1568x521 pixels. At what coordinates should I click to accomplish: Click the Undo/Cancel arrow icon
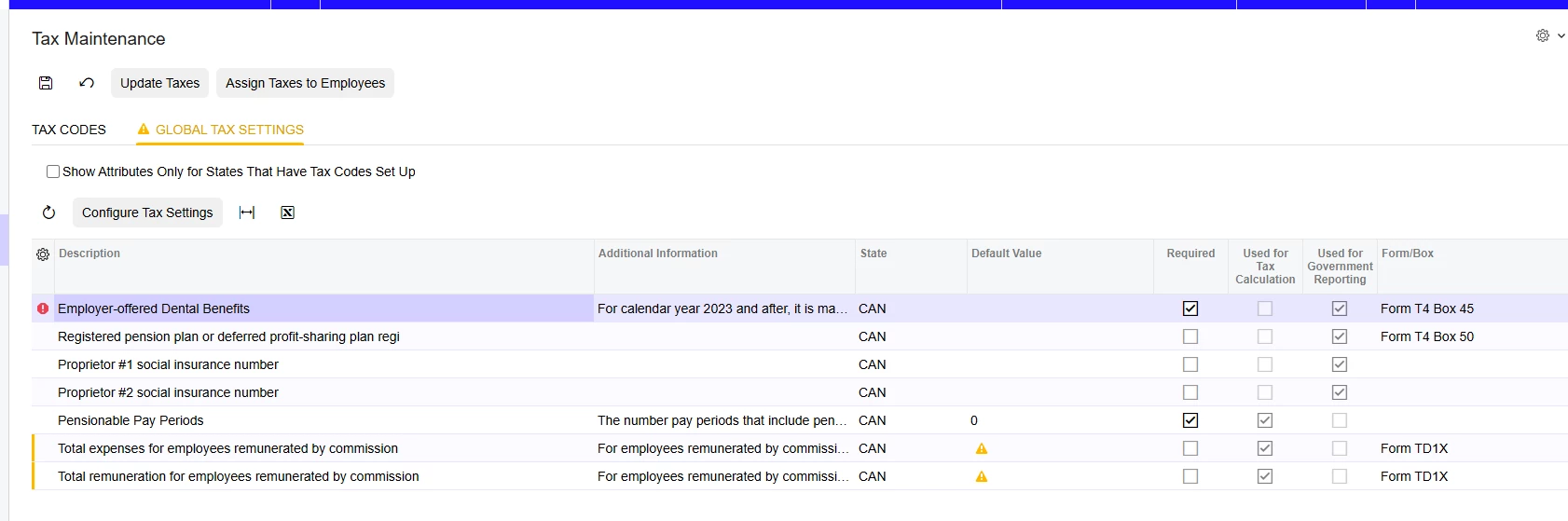click(87, 83)
